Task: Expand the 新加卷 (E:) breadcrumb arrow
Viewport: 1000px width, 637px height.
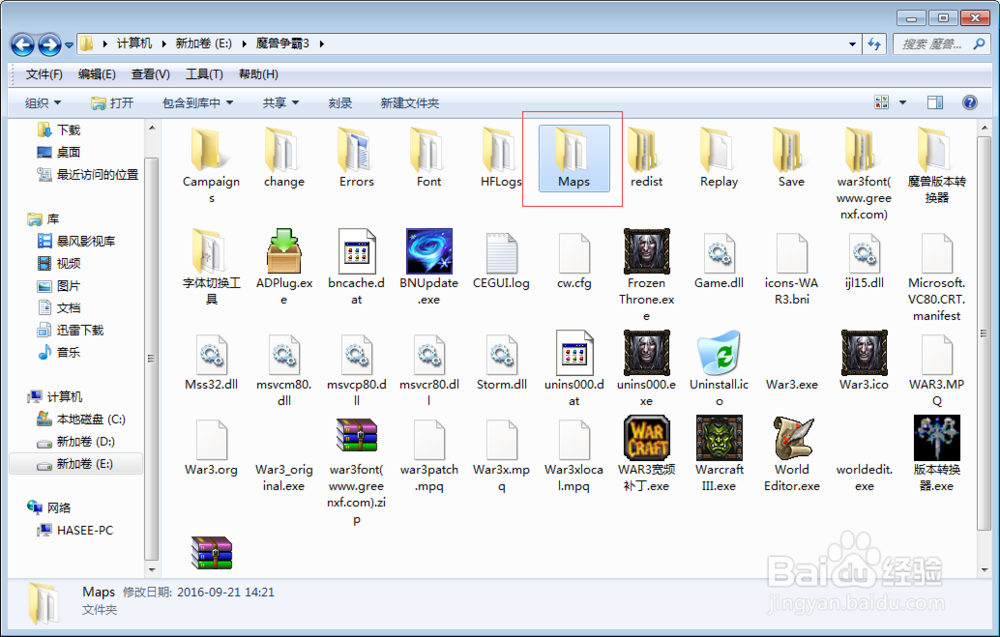Action: click(244, 44)
